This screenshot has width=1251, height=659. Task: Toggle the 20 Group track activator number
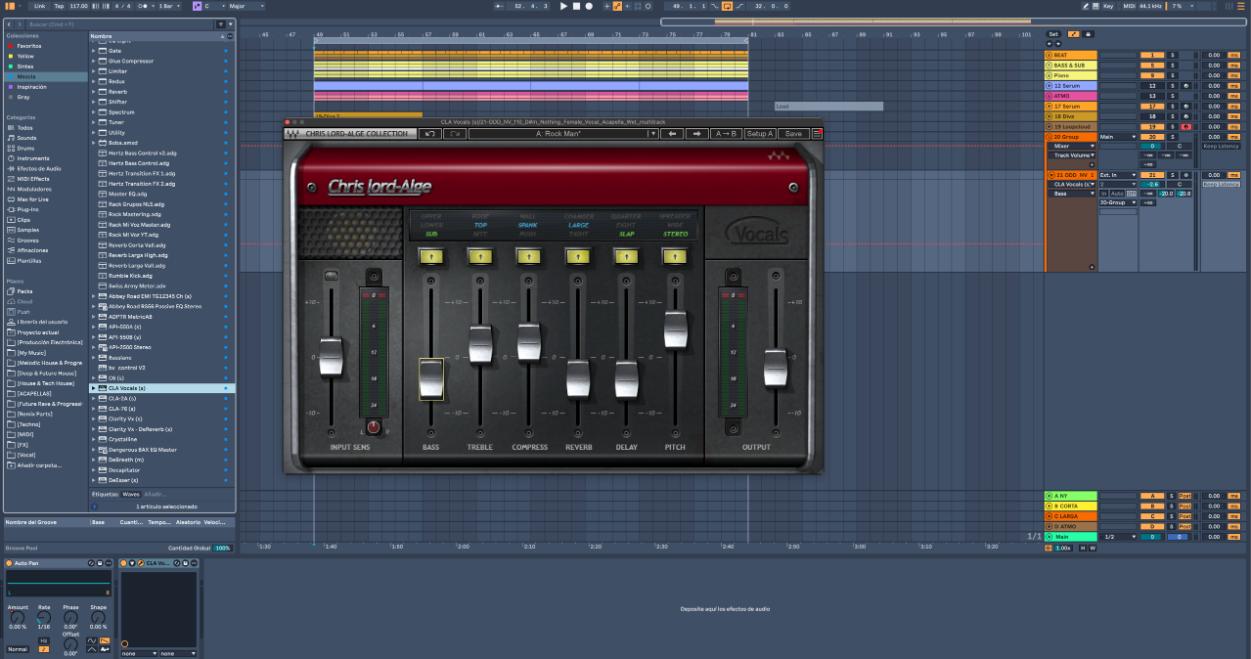pyautogui.click(x=1153, y=137)
